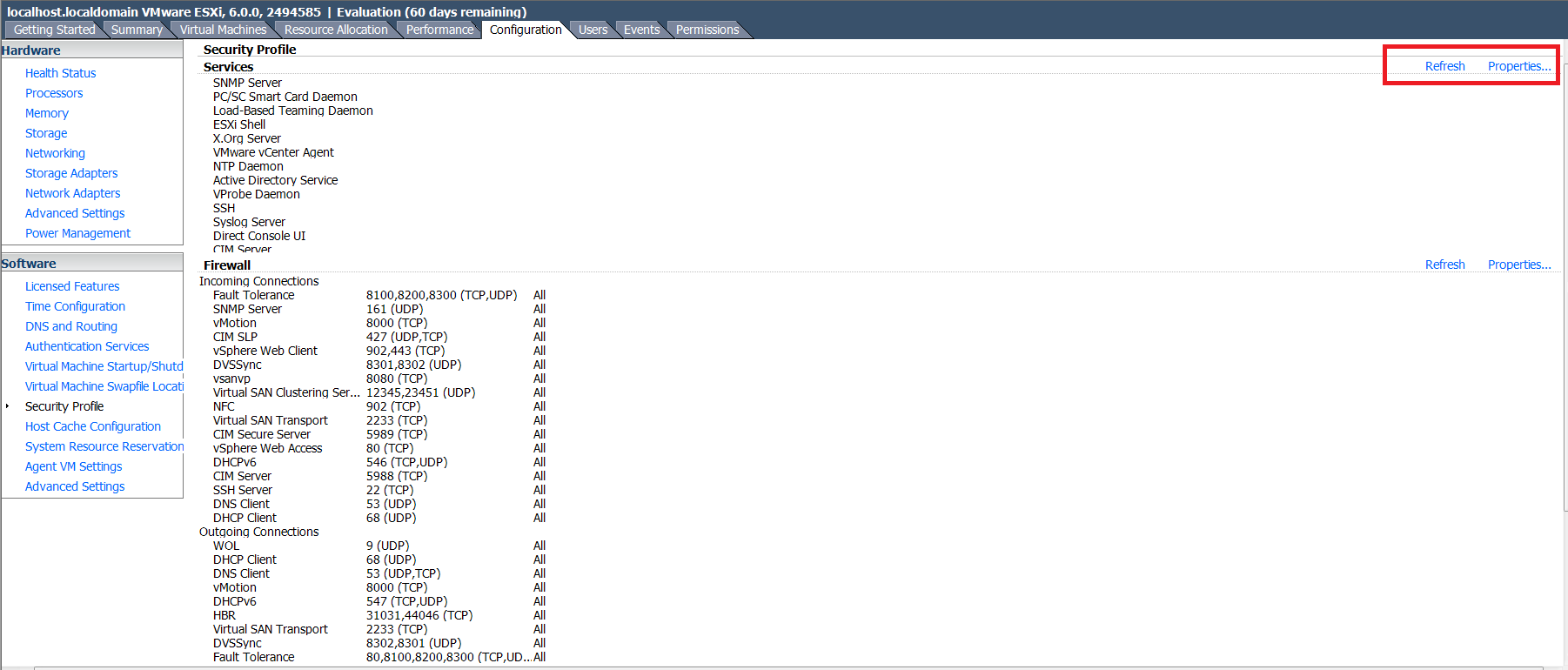Open Properties link for Services

pyautogui.click(x=1519, y=66)
